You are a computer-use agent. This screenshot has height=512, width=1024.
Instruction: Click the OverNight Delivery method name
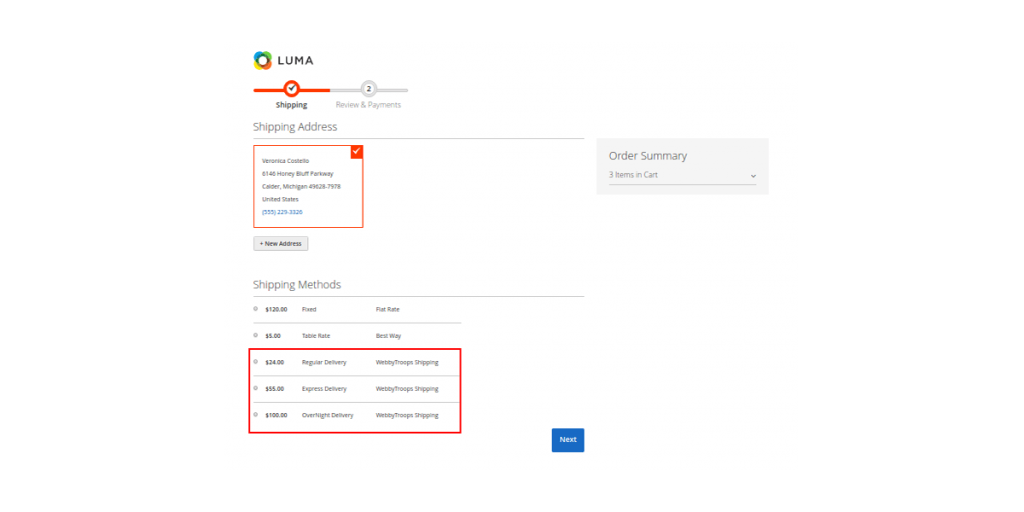(x=327, y=415)
